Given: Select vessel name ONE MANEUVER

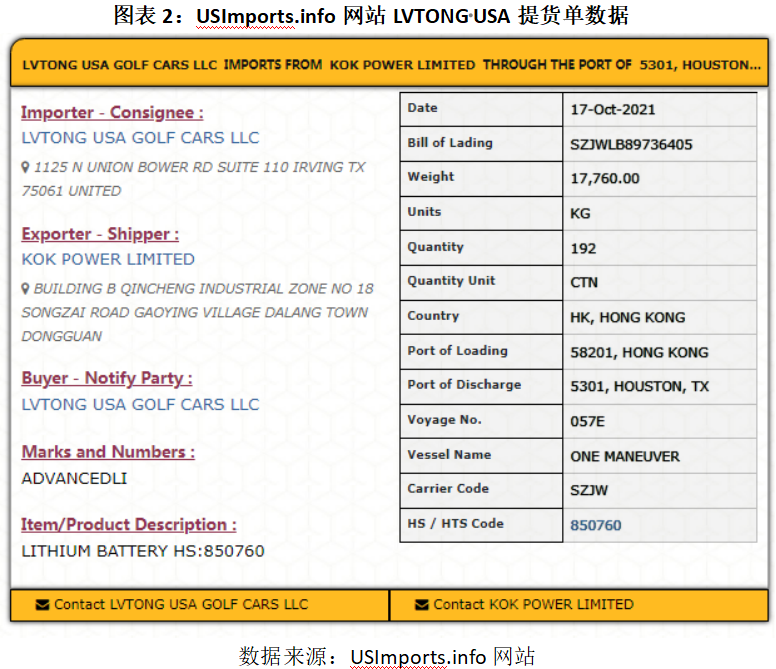Looking at the screenshot, I should [625, 456].
